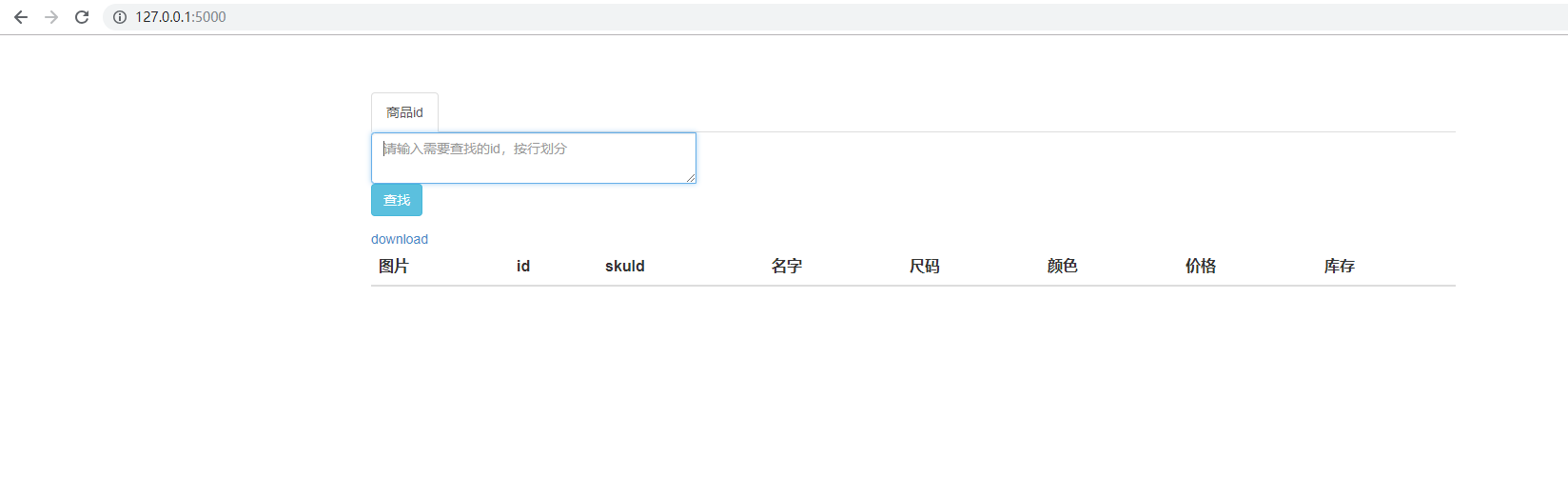Viewport: 1568px width, 498px height.
Task: Click the 图片 column header
Action: pyautogui.click(x=394, y=267)
